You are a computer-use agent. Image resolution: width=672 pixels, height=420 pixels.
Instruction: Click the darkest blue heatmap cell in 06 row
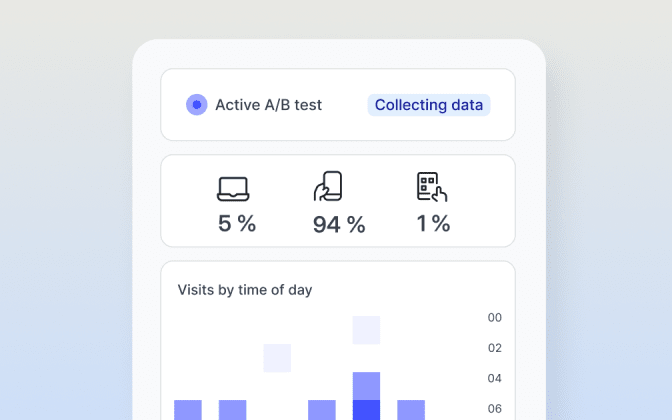click(x=366, y=410)
